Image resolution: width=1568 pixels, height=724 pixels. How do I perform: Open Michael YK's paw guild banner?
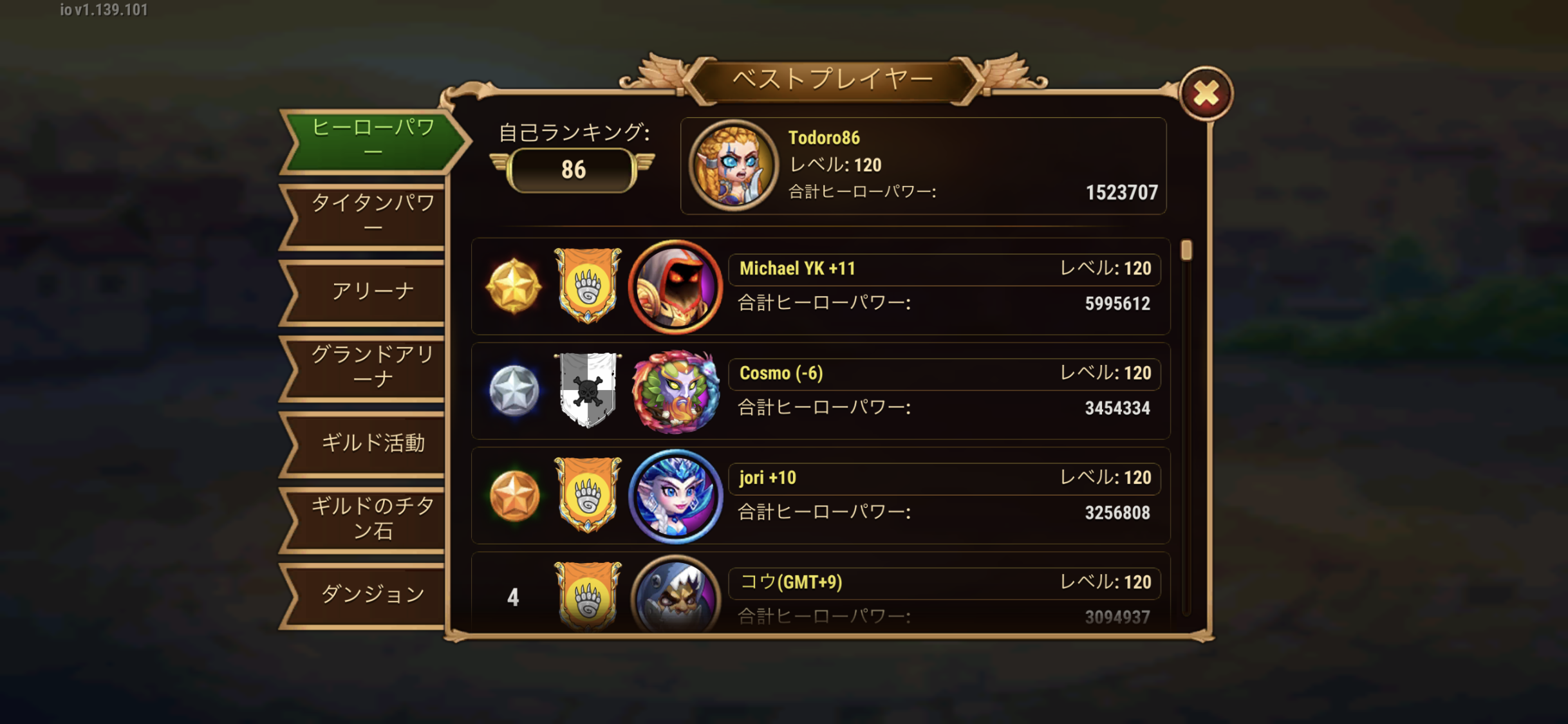point(588,285)
